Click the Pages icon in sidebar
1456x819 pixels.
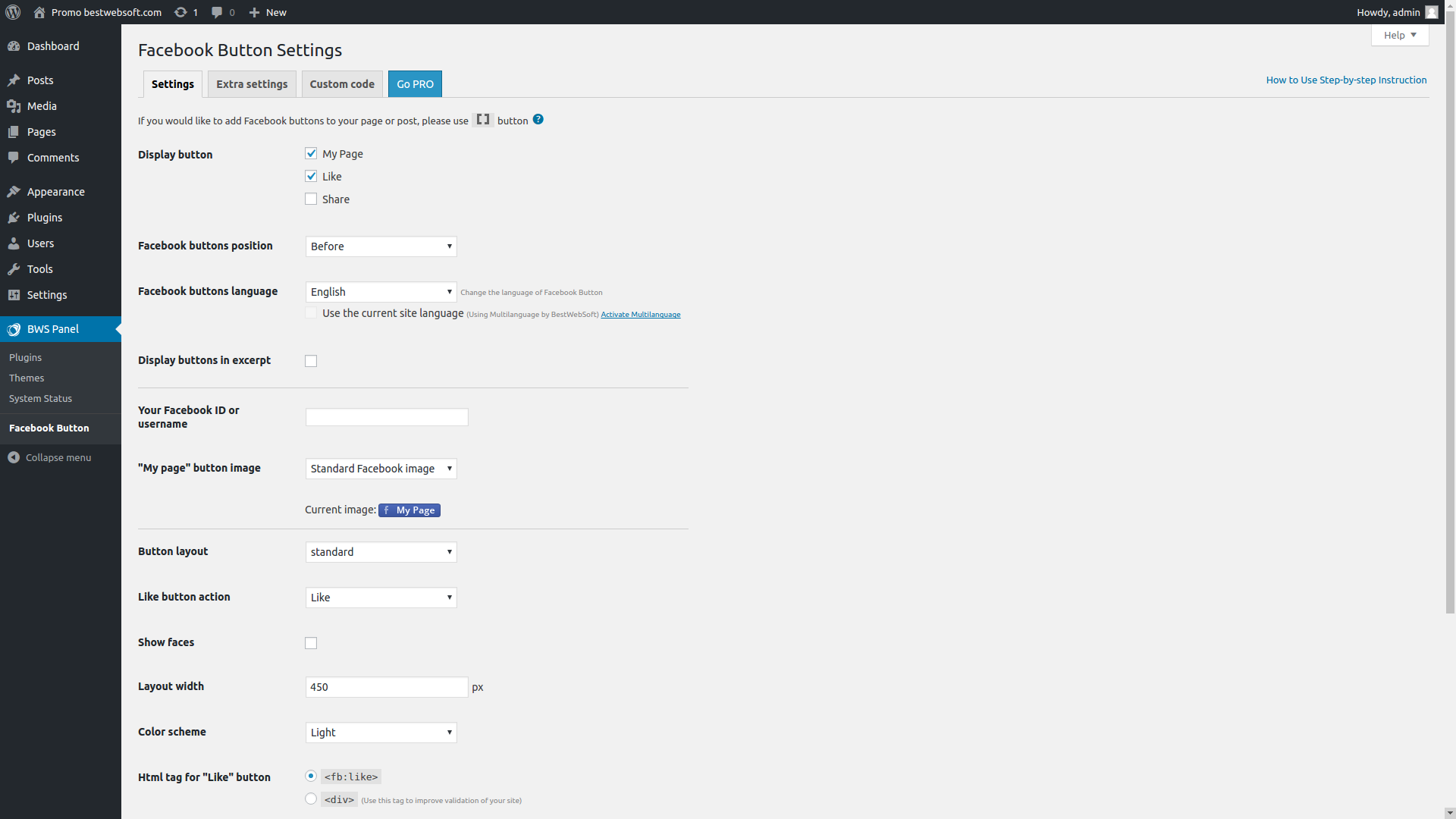14,132
